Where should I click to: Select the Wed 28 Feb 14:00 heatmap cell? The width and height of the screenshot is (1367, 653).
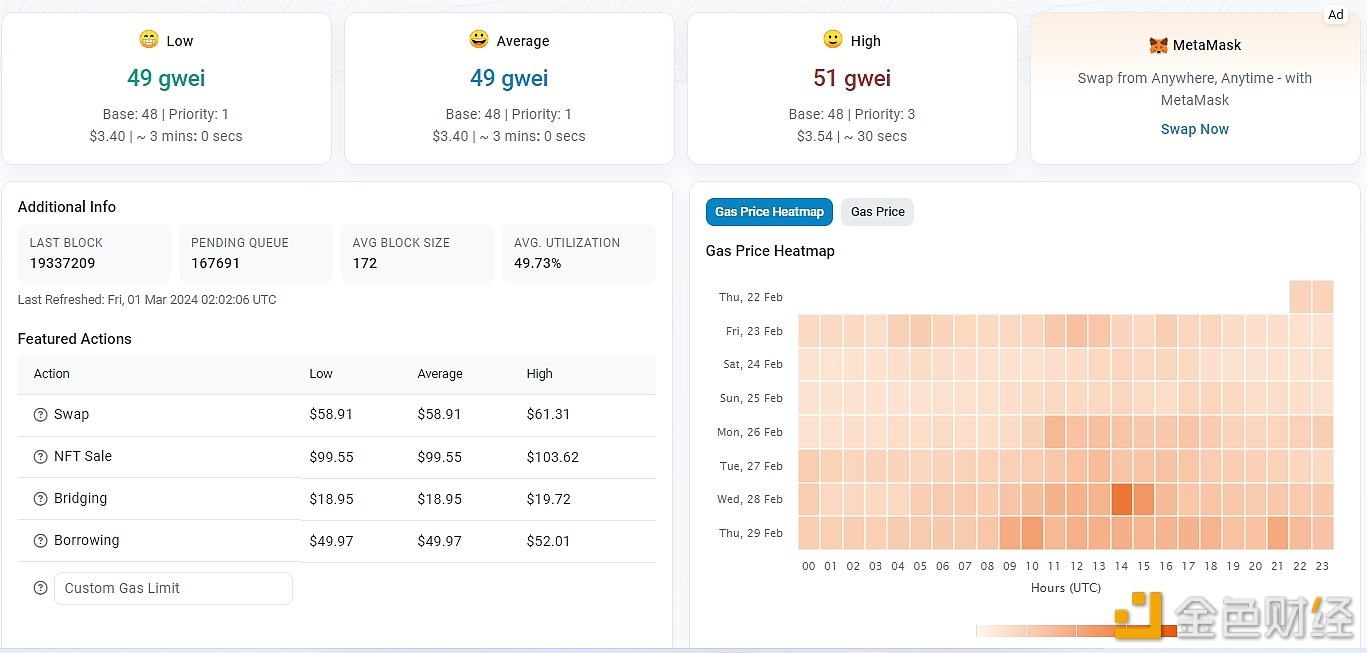tap(1121, 499)
